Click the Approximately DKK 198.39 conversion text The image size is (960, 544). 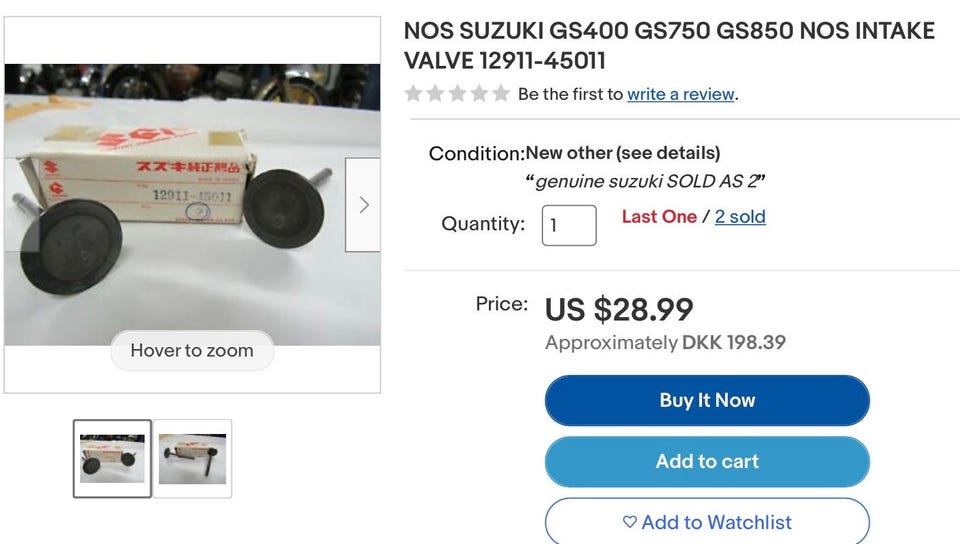point(665,343)
